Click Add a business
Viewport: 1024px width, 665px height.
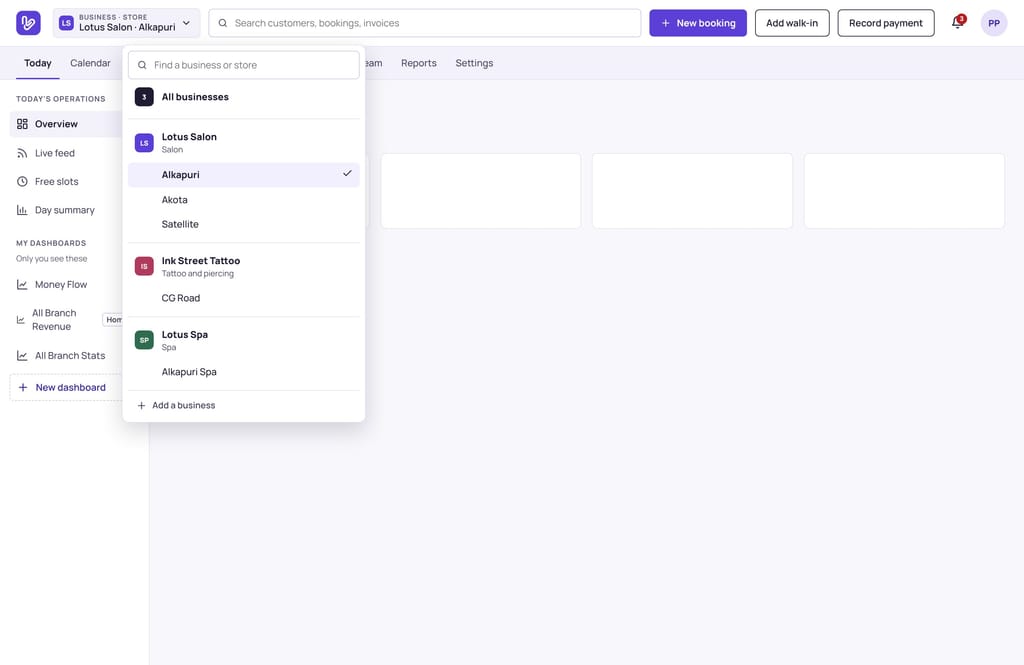point(244,406)
